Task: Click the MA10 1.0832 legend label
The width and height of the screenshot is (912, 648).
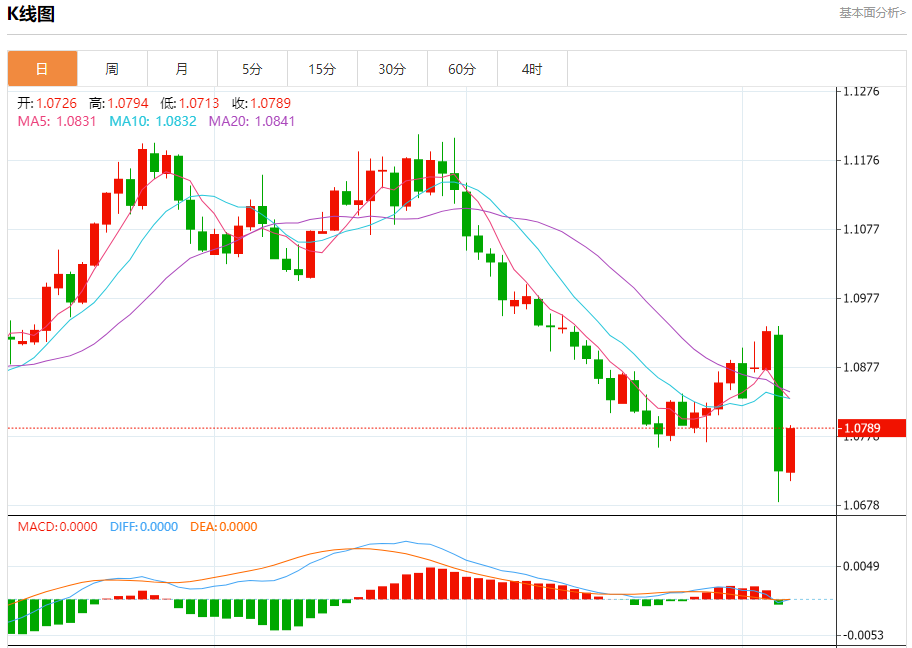Action: point(153,121)
